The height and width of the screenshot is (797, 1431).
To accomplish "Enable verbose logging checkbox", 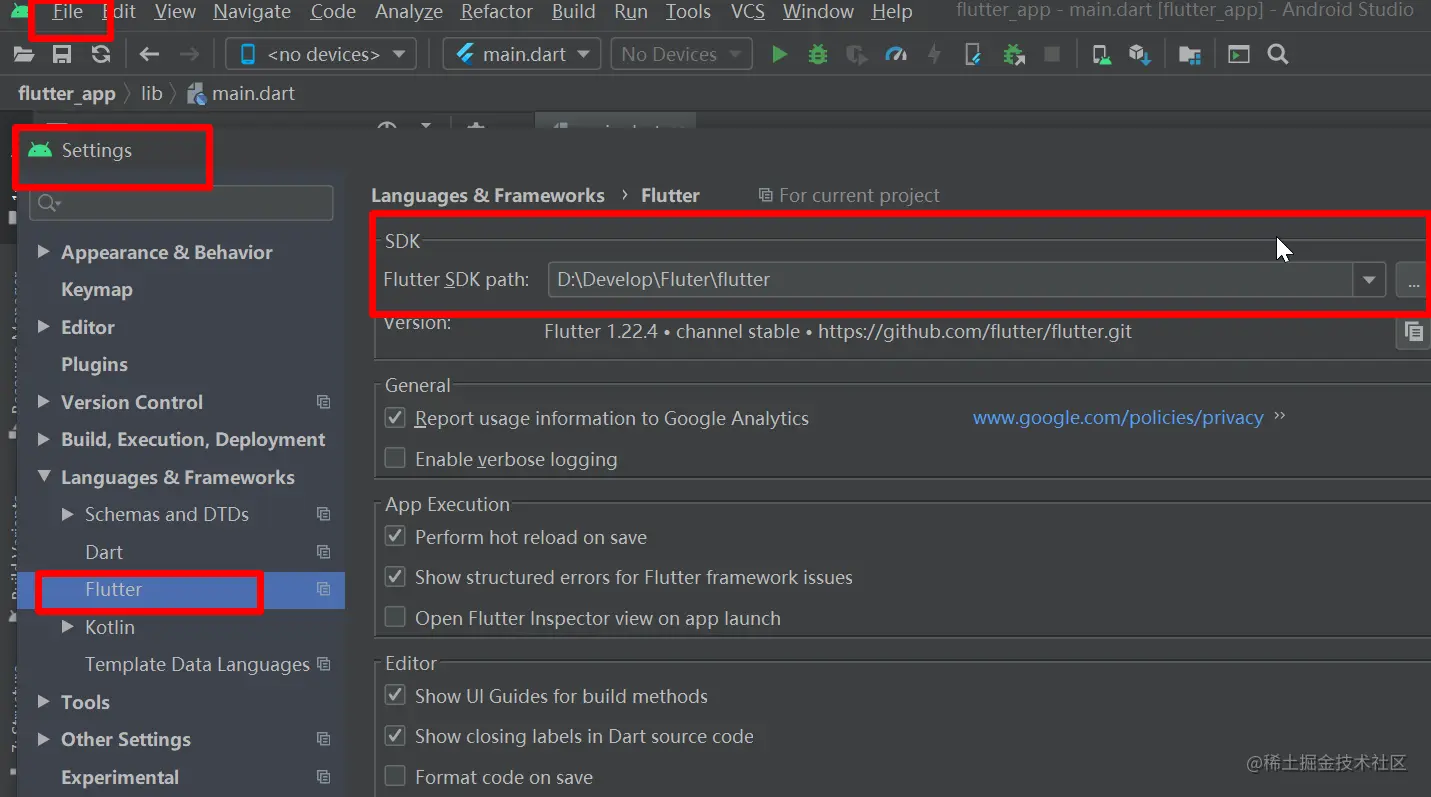I will (396, 459).
